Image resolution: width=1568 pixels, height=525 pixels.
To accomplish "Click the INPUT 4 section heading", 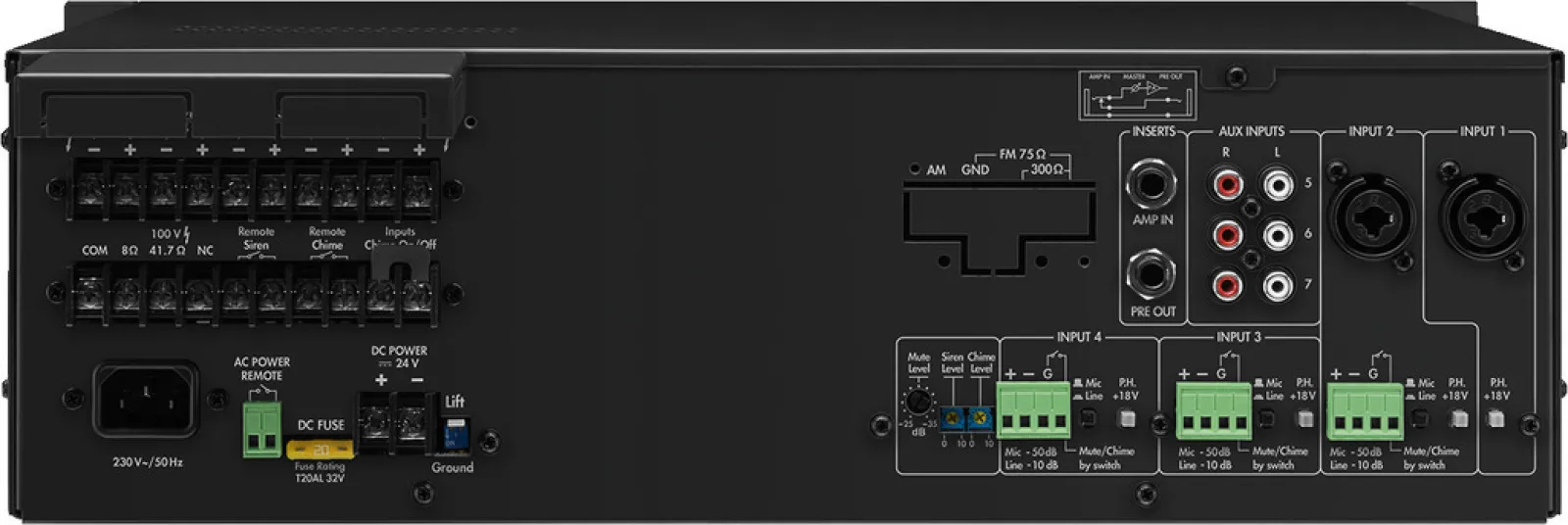I will (x=1079, y=337).
